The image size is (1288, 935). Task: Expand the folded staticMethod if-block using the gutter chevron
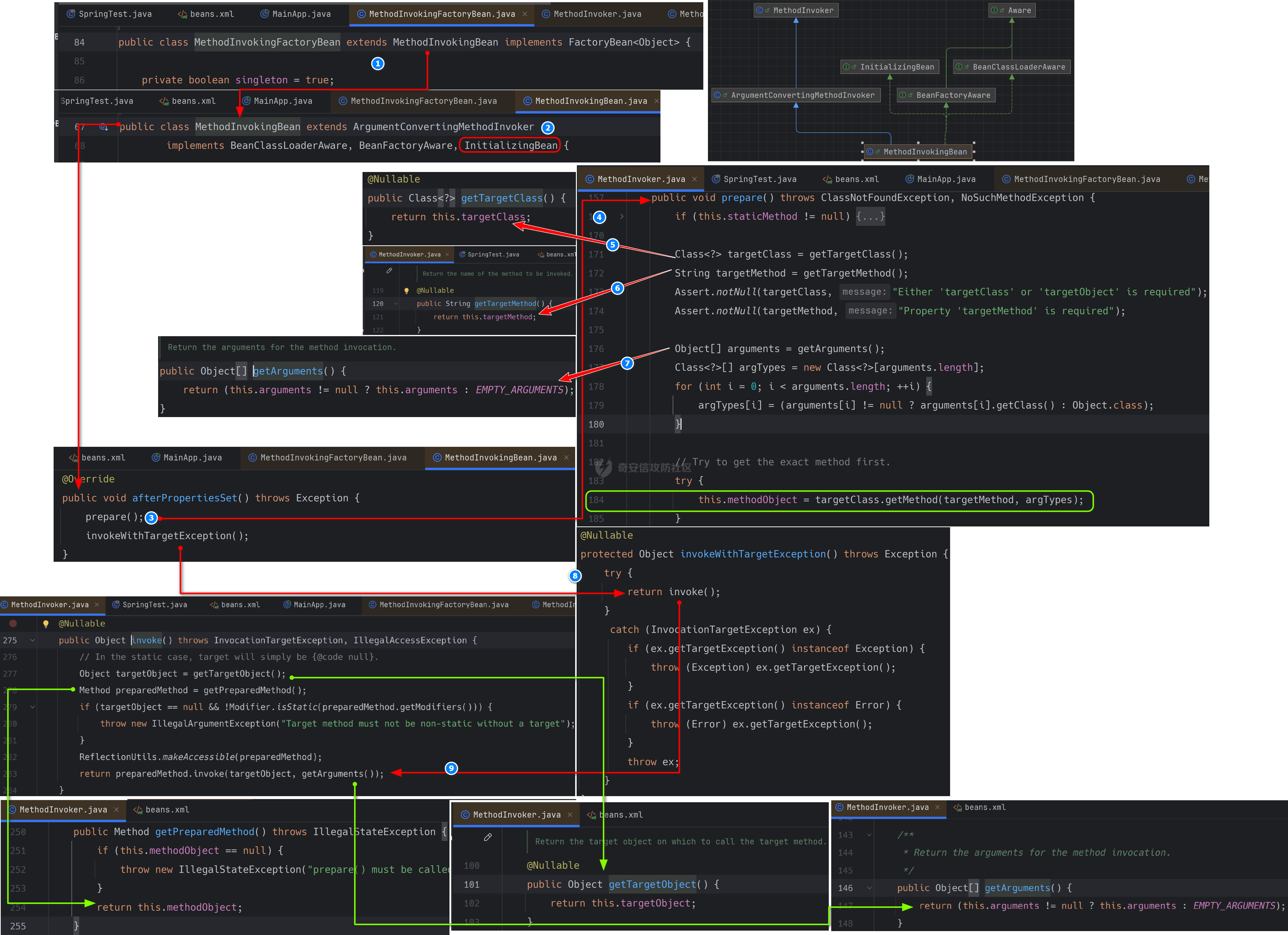(622, 216)
